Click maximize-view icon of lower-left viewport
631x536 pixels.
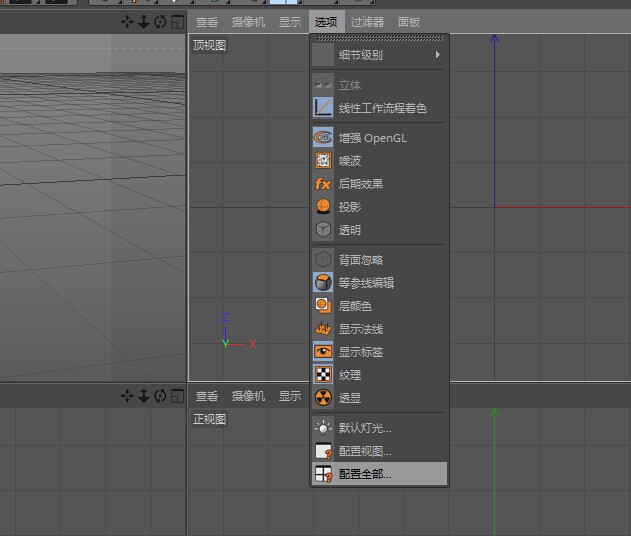pos(177,396)
